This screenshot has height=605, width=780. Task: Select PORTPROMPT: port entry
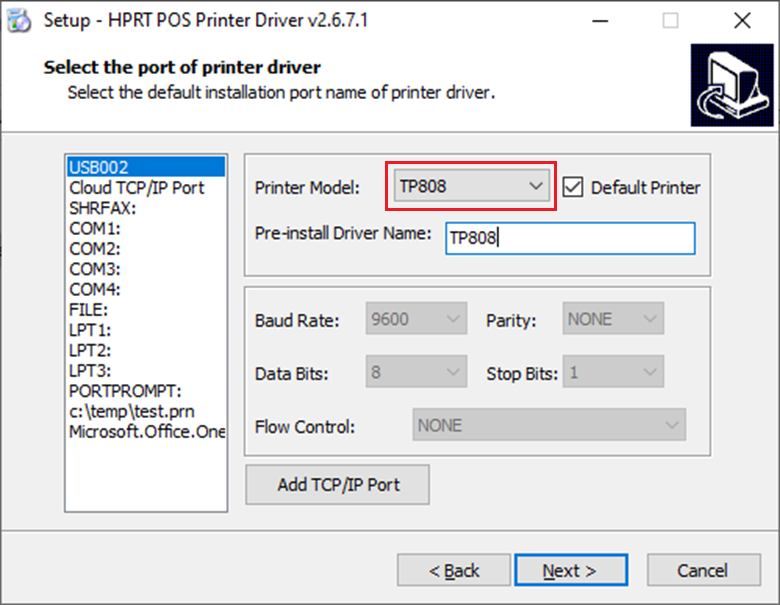pos(125,391)
